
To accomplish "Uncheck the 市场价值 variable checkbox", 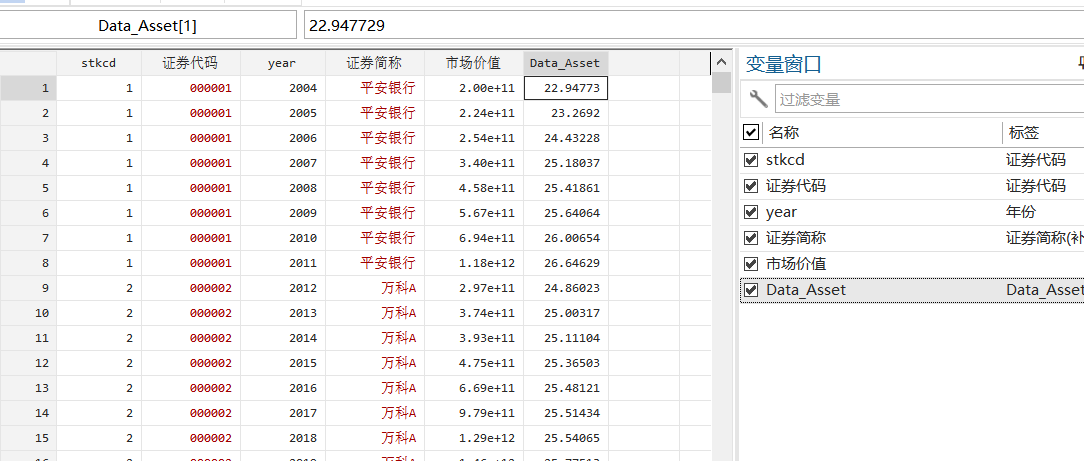I will (x=750, y=264).
